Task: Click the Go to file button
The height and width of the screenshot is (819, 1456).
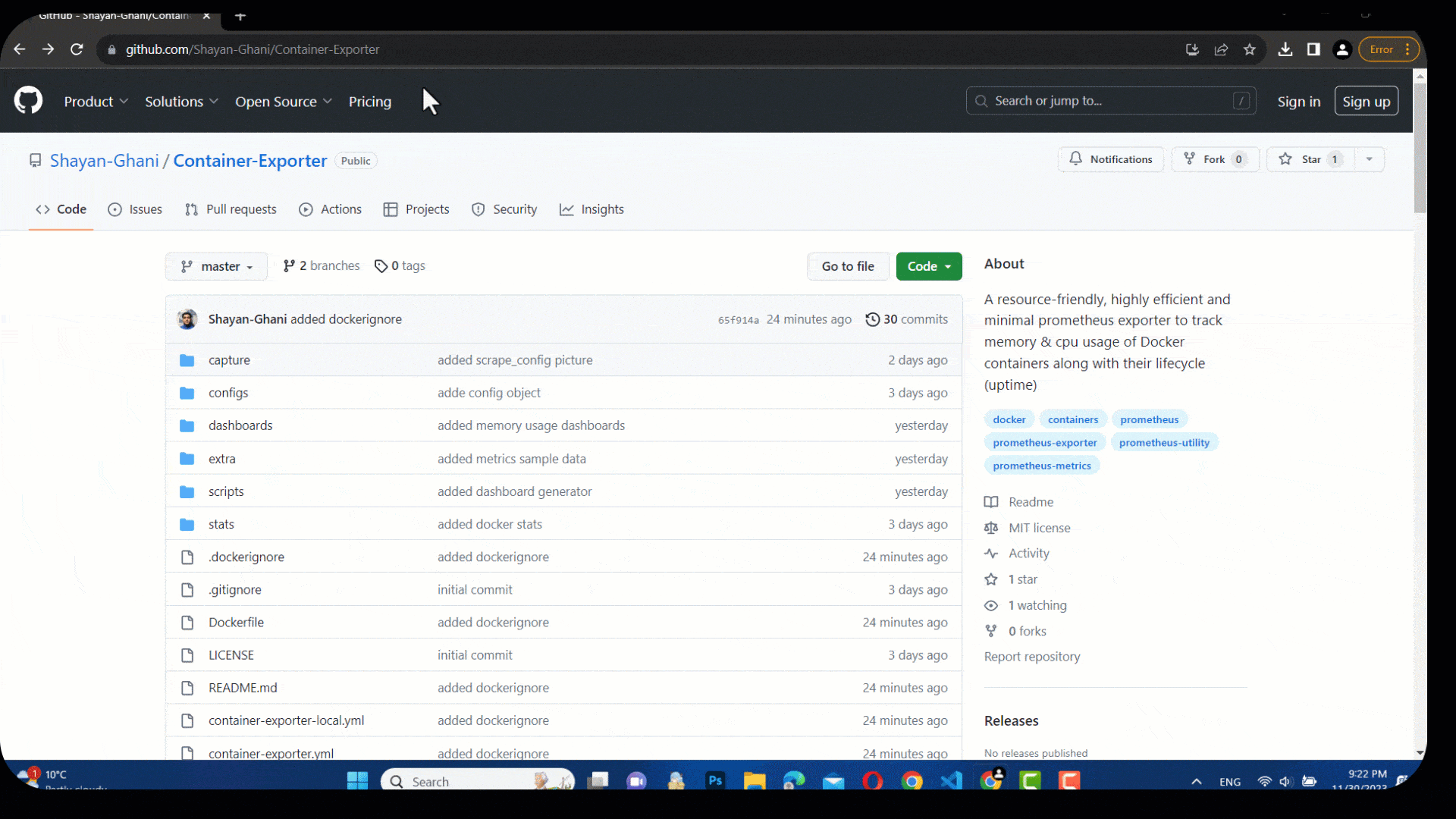Action: tap(848, 266)
